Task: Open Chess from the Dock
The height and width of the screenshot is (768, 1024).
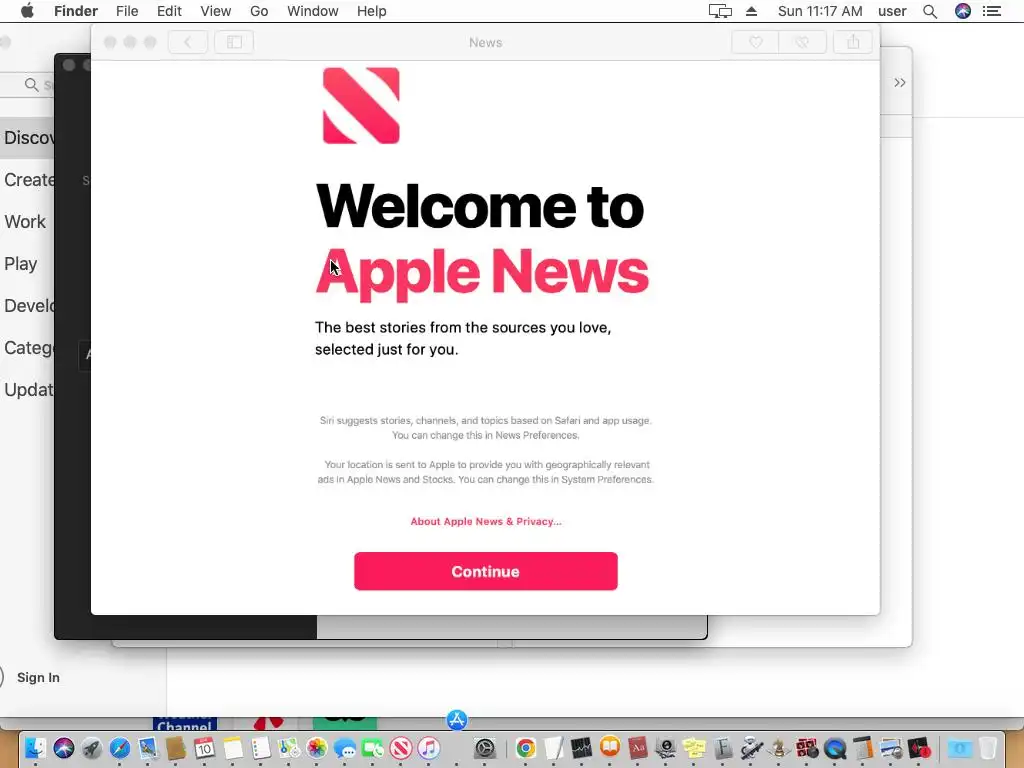Action: [x=779, y=748]
